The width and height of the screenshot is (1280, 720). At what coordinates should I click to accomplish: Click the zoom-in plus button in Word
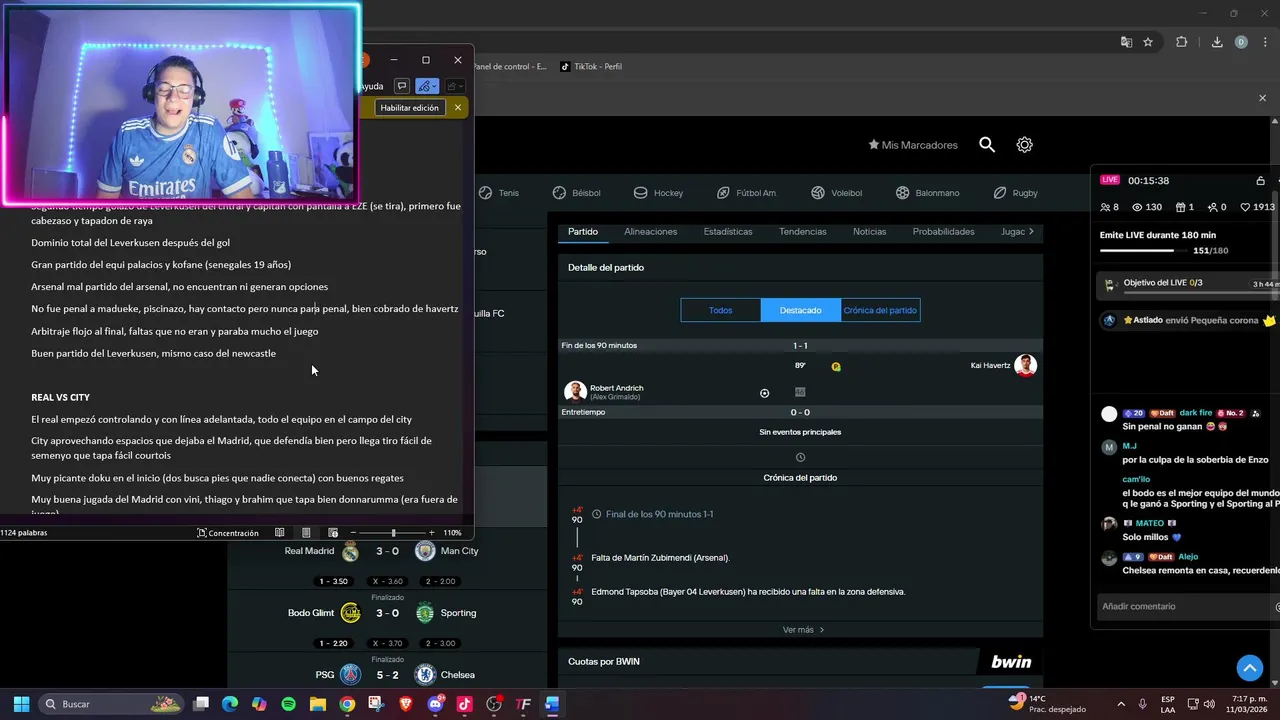tap(431, 533)
